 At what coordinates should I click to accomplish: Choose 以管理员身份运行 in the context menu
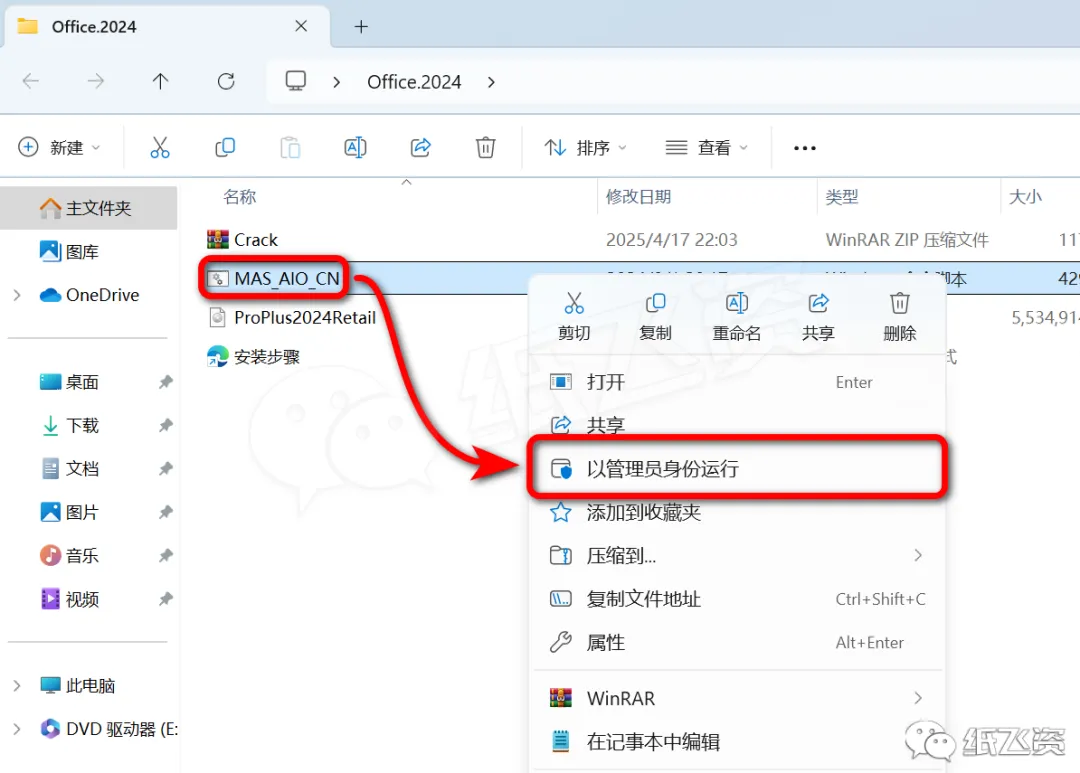point(738,468)
